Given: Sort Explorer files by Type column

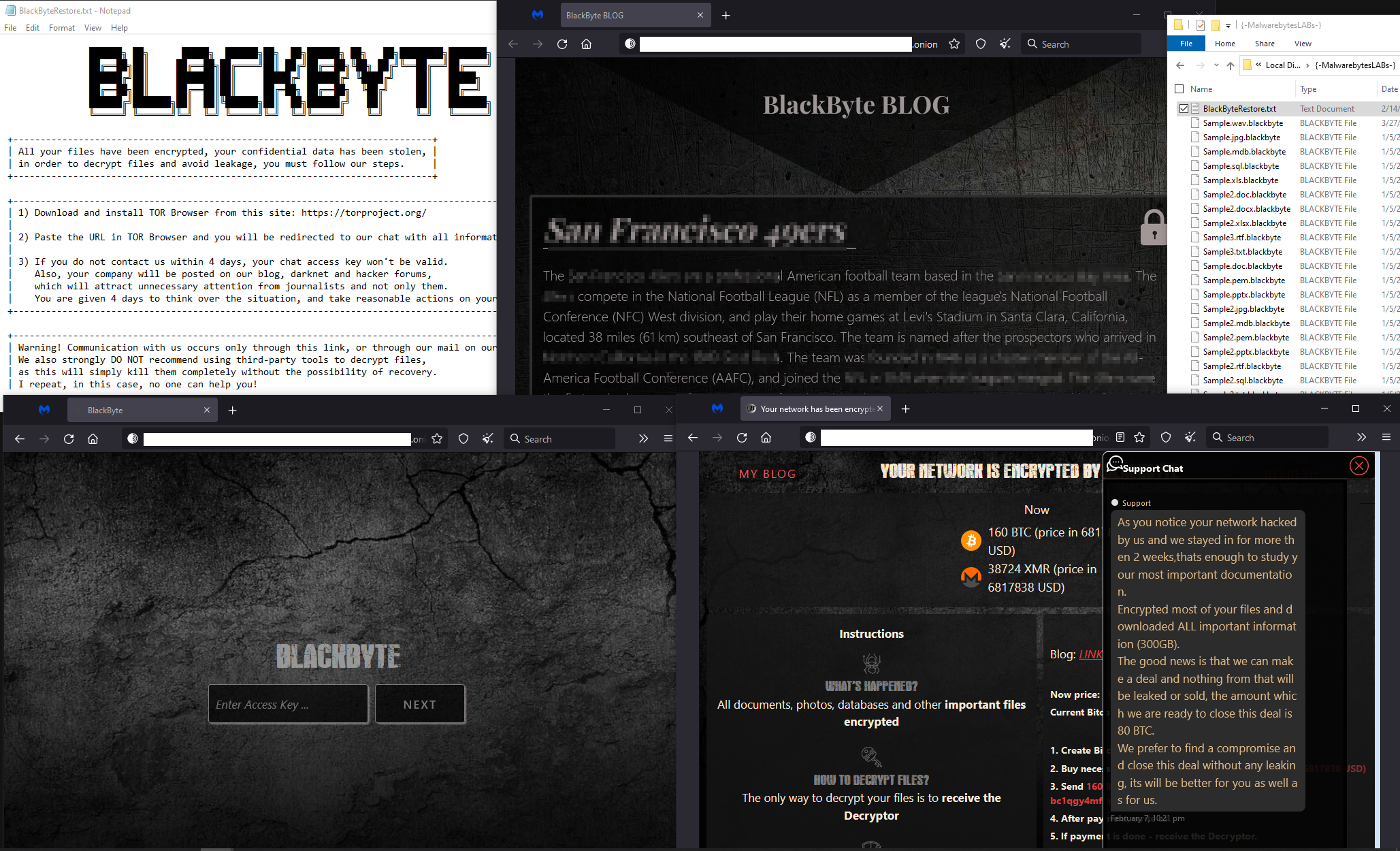Looking at the screenshot, I should pyautogui.click(x=1307, y=89).
